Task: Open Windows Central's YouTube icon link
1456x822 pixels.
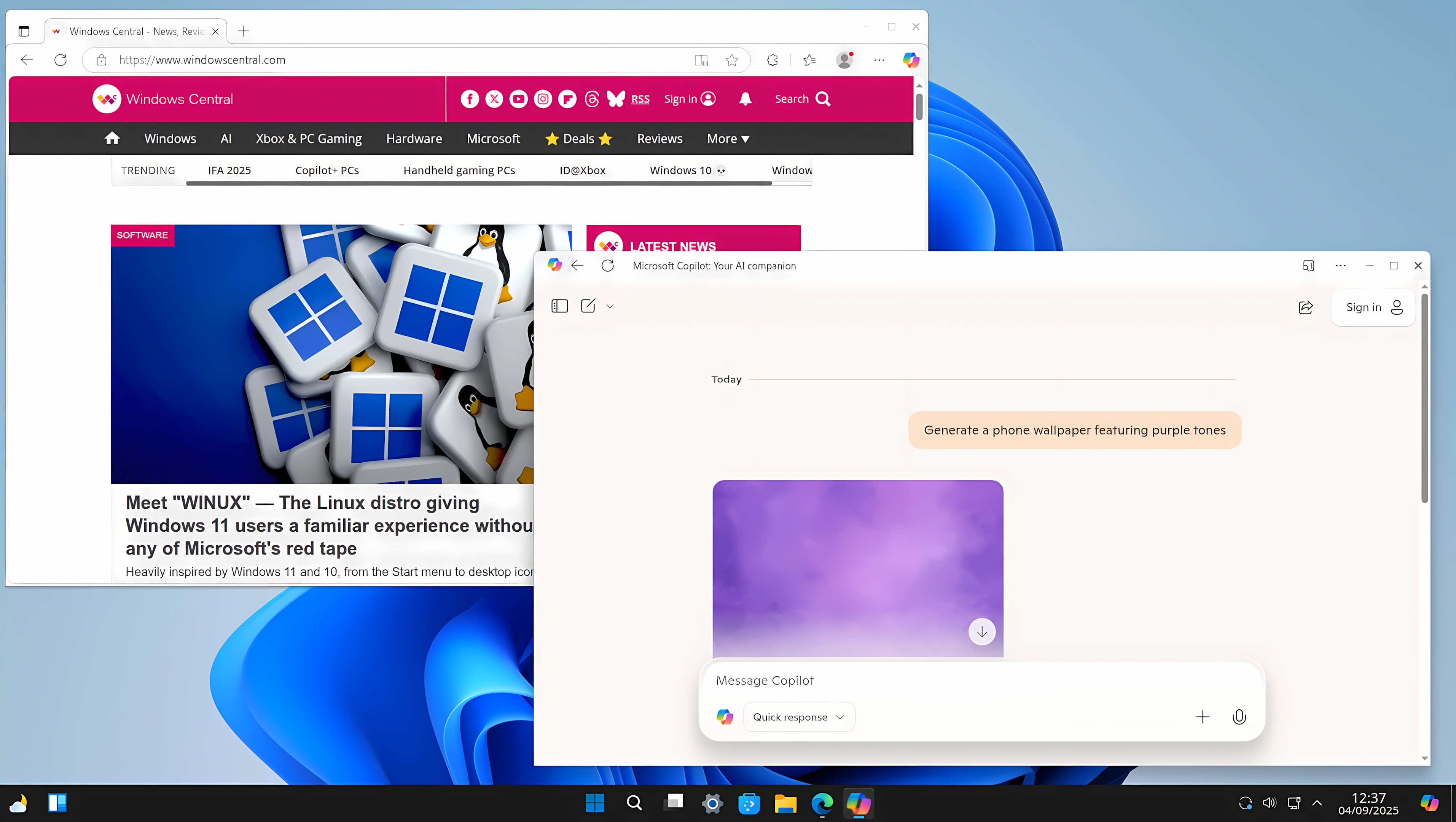Action: pos(518,99)
